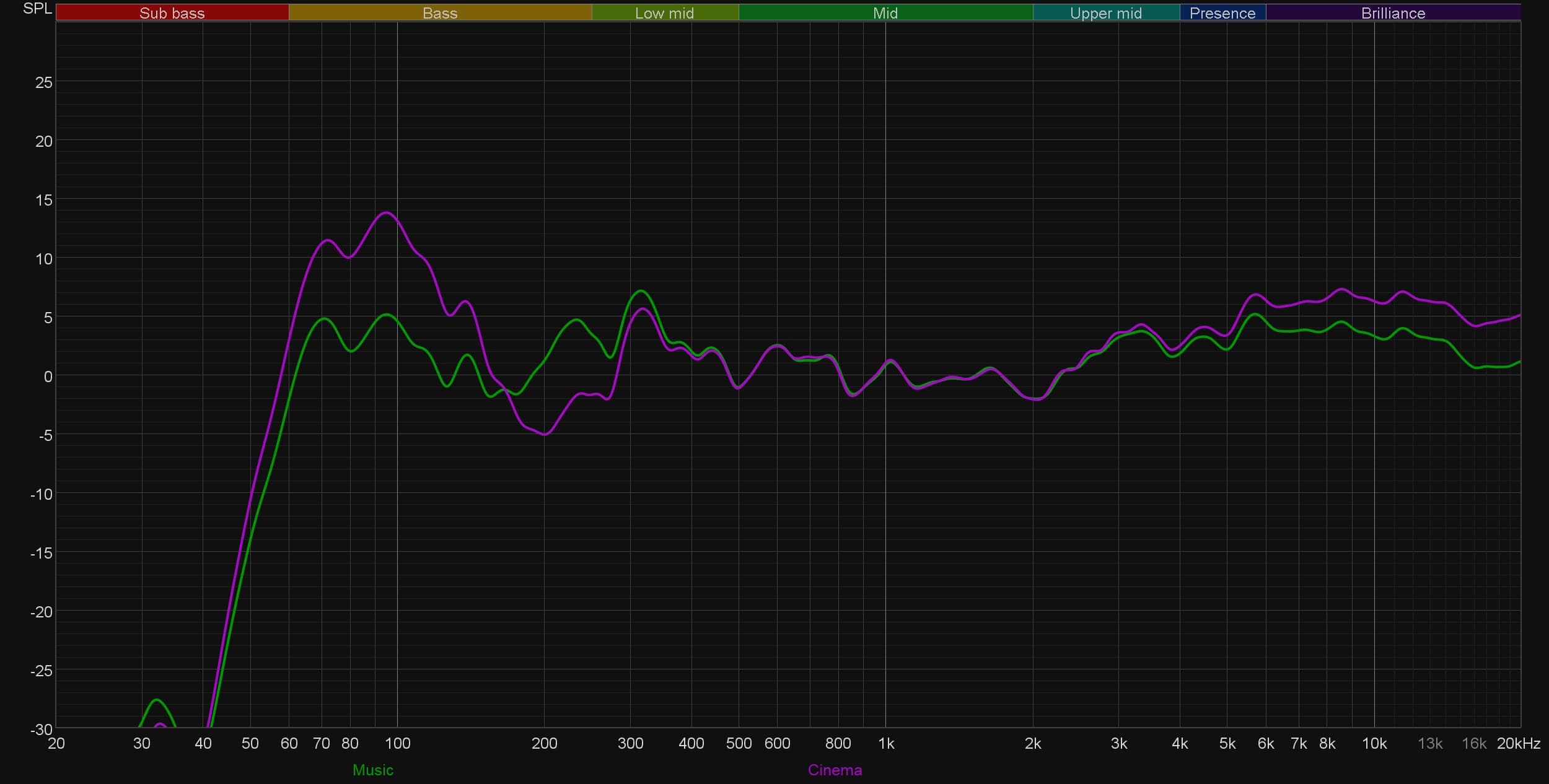Click the 0 dB level axis label
This screenshot has height=784, width=1549.
(48, 377)
